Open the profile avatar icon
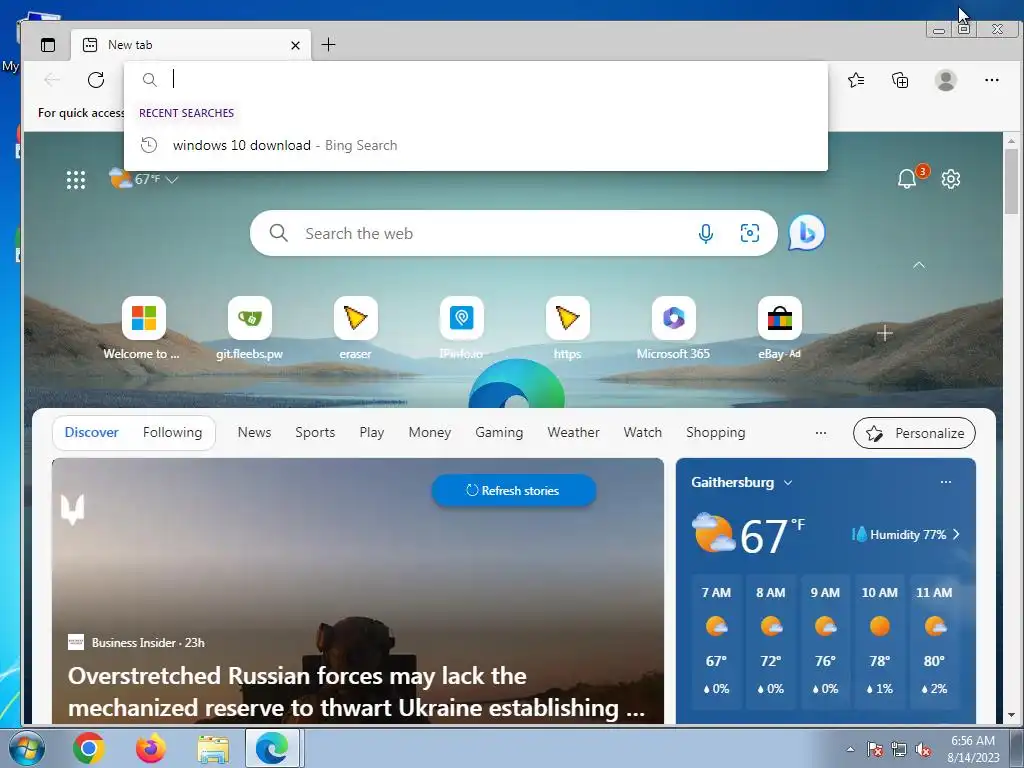Viewport: 1024px width, 768px height. [x=946, y=80]
